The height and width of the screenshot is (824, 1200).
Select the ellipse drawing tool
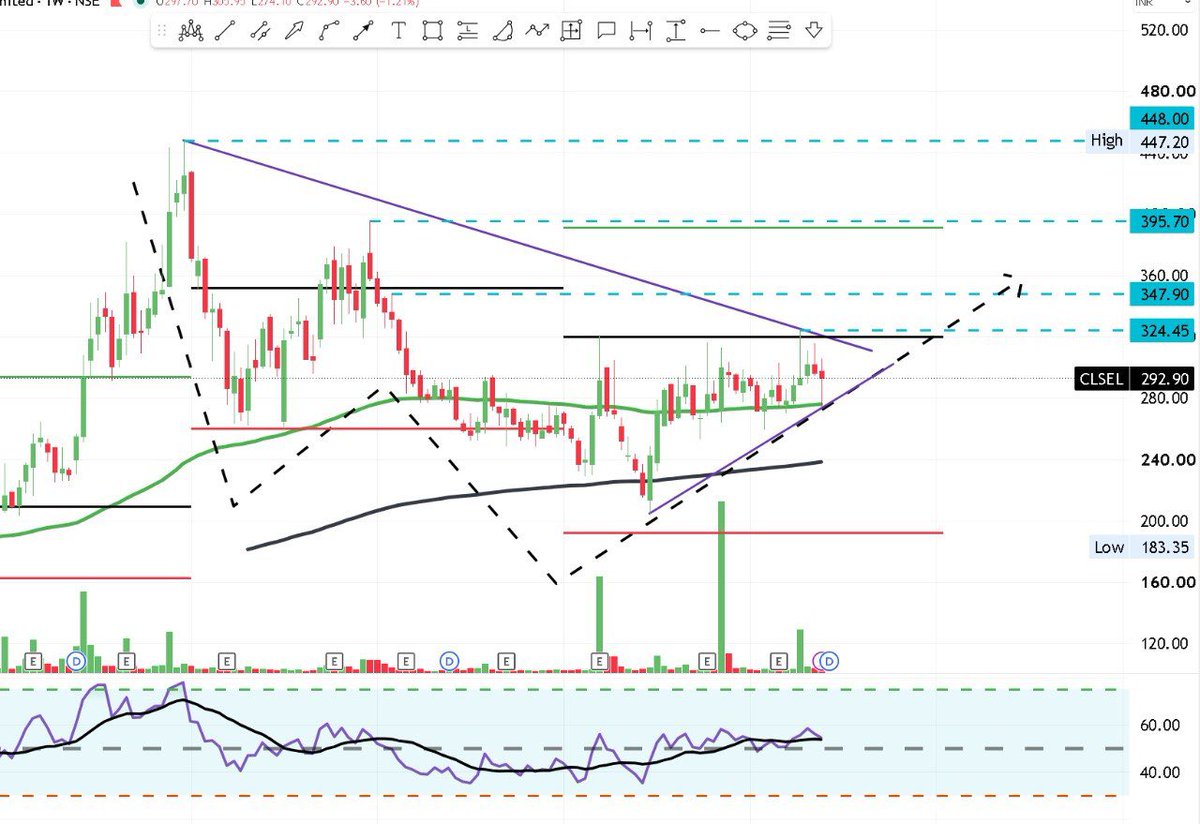pyautogui.click(x=745, y=31)
